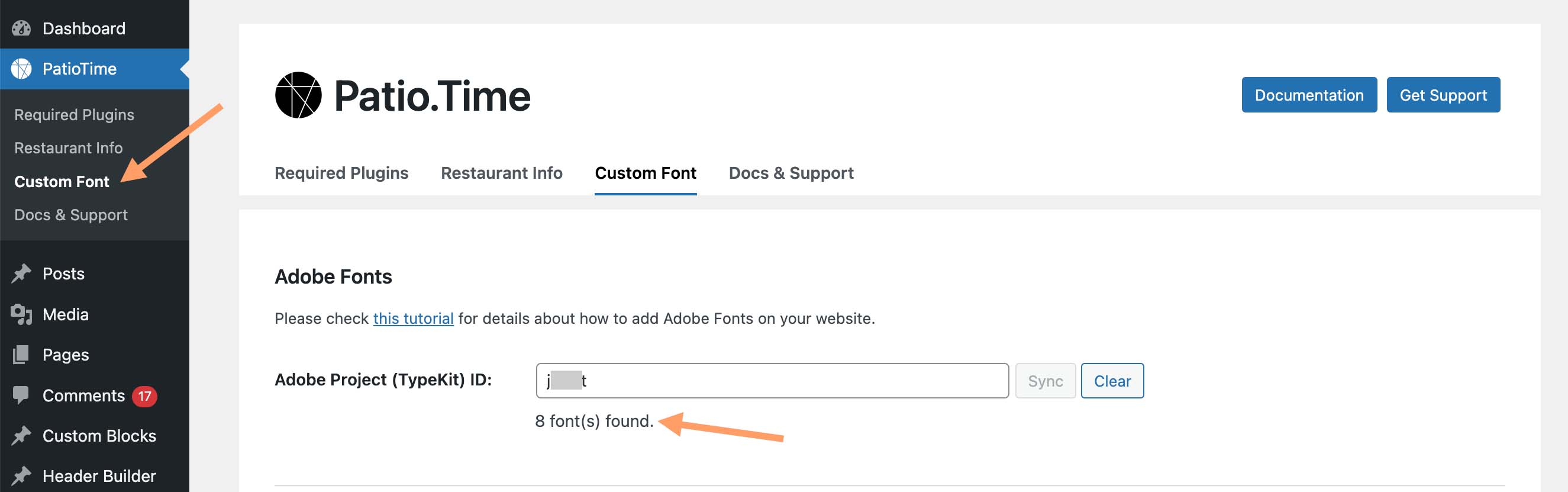Switch to the Restaurant Info tab
The height and width of the screenshot is (492, 1568).
tap(502, 173)
